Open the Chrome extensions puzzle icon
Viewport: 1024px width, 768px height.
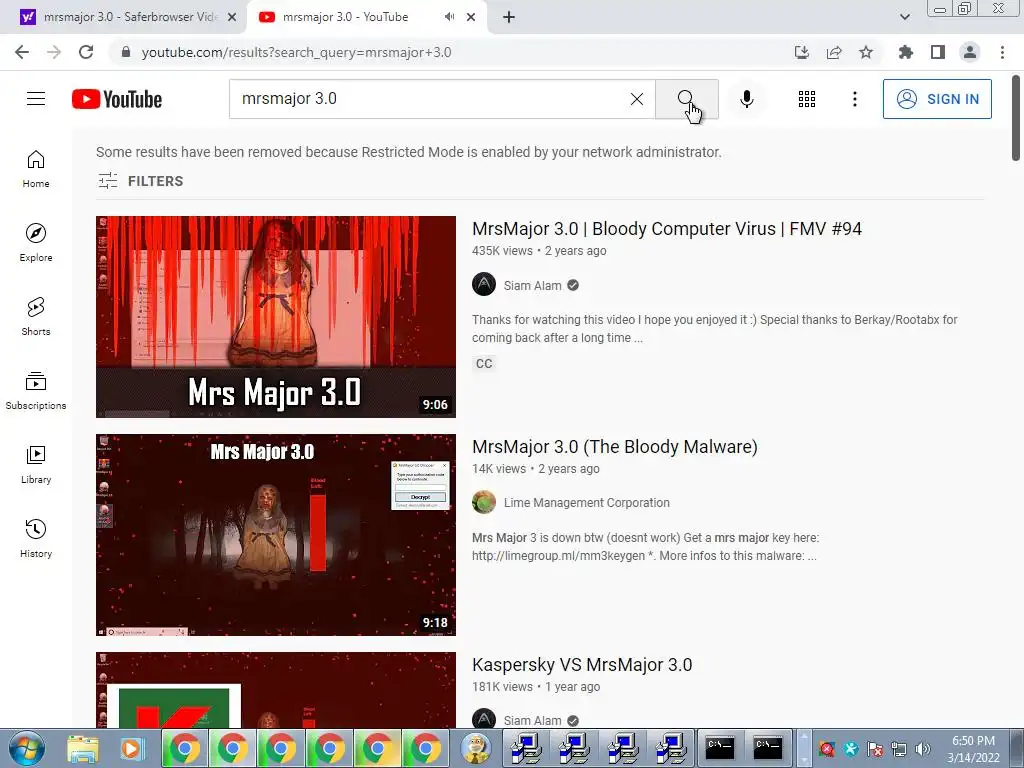(x=905, y=52)
